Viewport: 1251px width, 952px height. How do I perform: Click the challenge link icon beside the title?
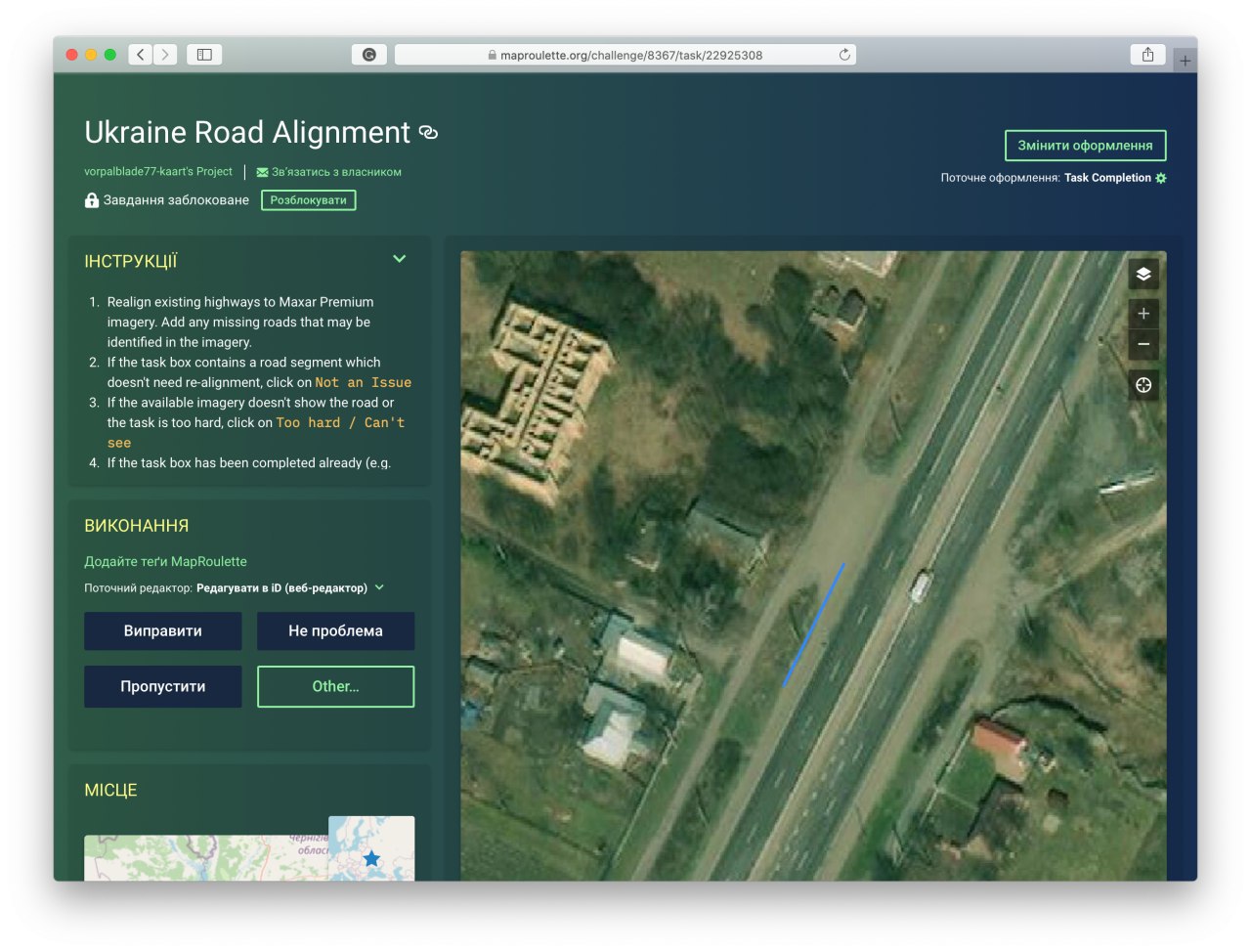point(428,133)
